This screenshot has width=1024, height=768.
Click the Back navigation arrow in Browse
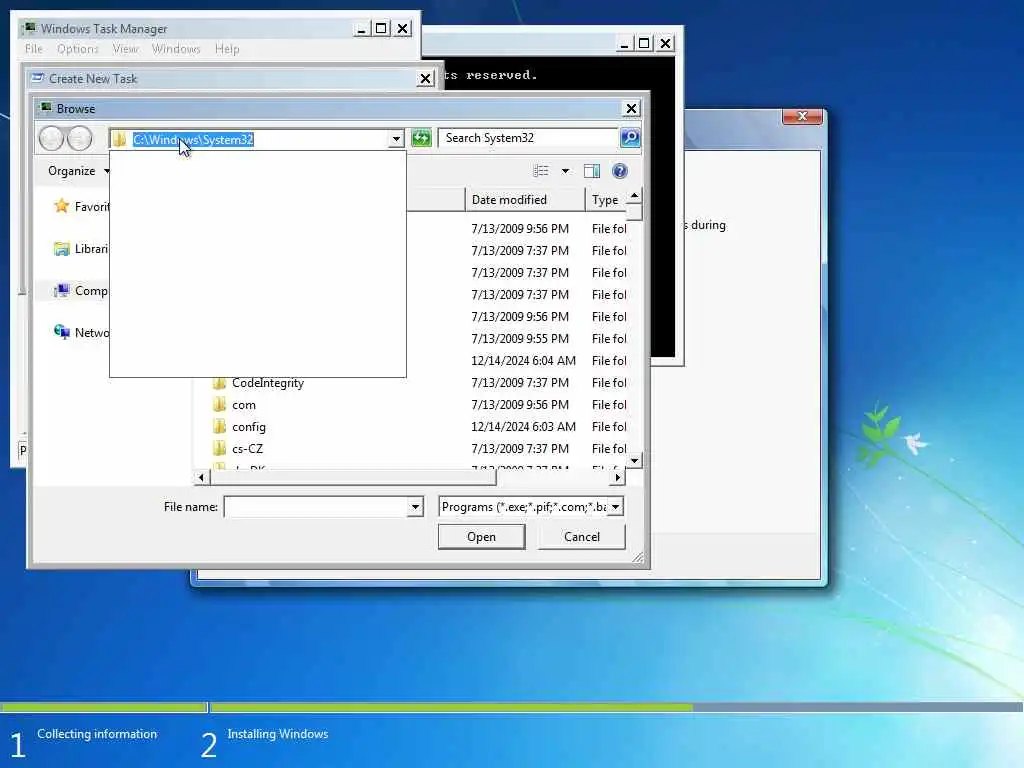pyautogui.click(x=52, y=138)
